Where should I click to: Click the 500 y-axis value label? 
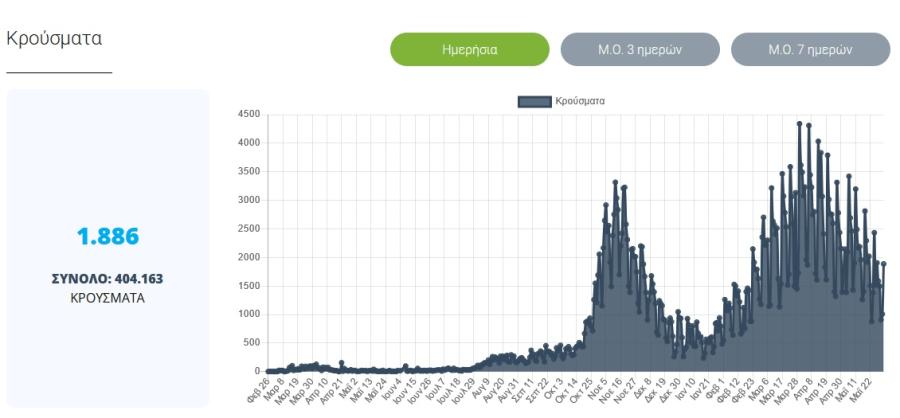pyautogui.click(x=251, y=343)
